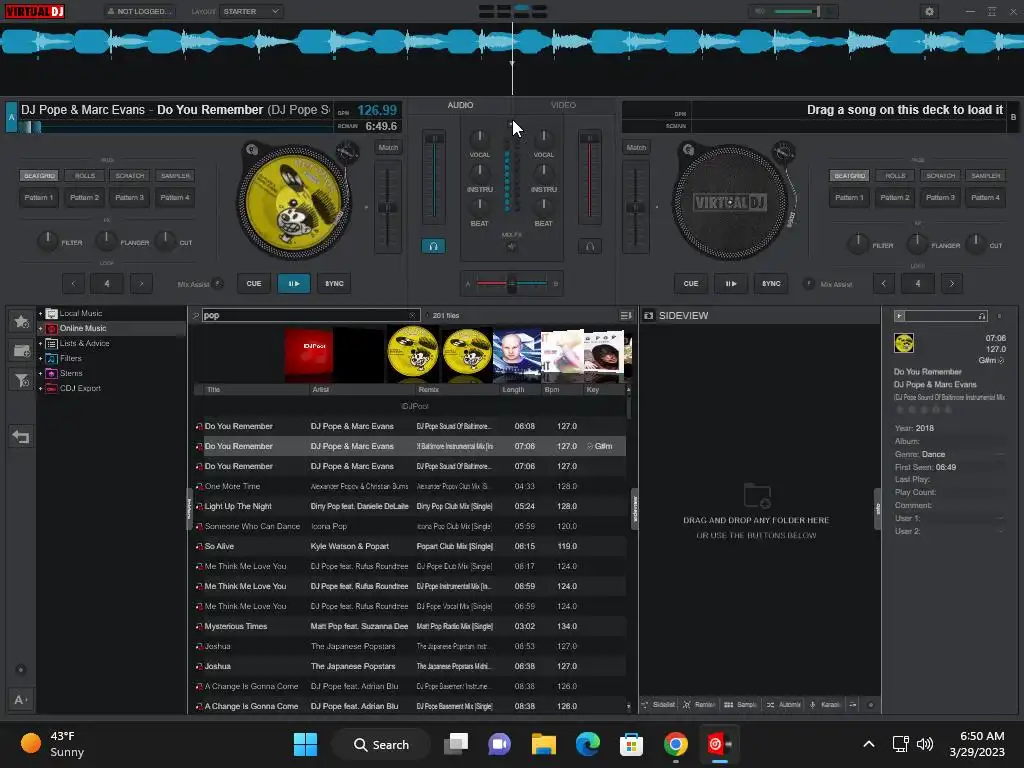1024x768 pixels.
Task: Expand Filters tree node
Action: pos(40,359)
